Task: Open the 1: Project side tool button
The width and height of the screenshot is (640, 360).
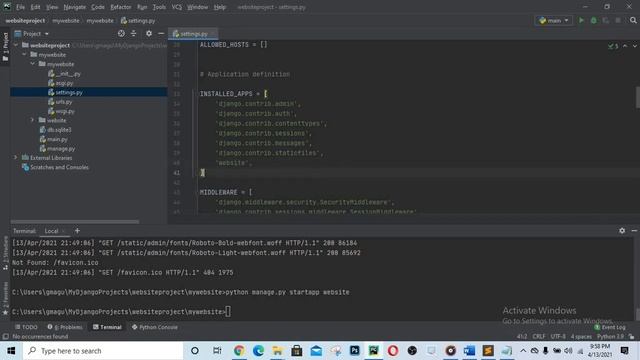Action: tap(5, 47)
